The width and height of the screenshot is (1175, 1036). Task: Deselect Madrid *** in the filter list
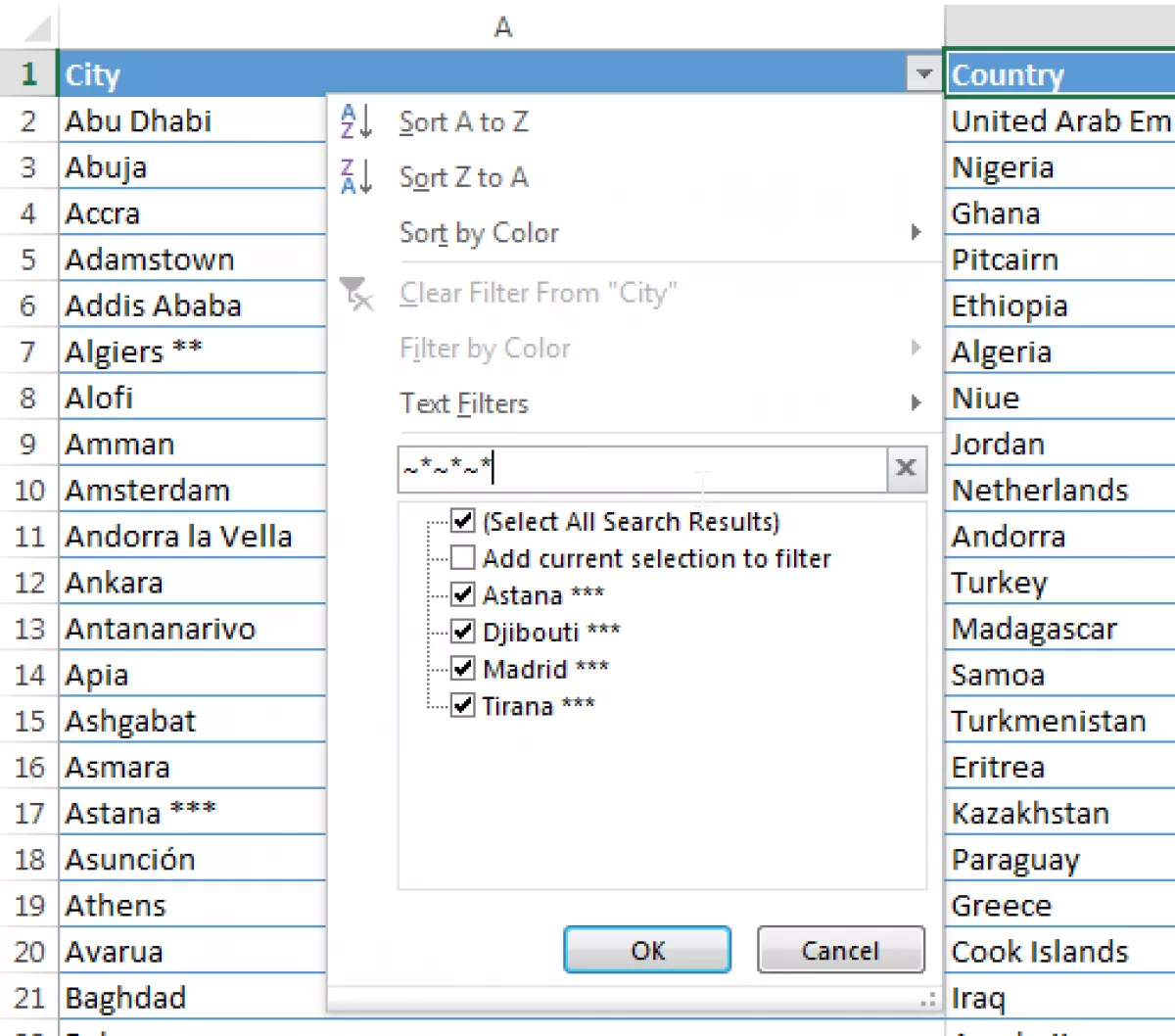pos(463,669)
